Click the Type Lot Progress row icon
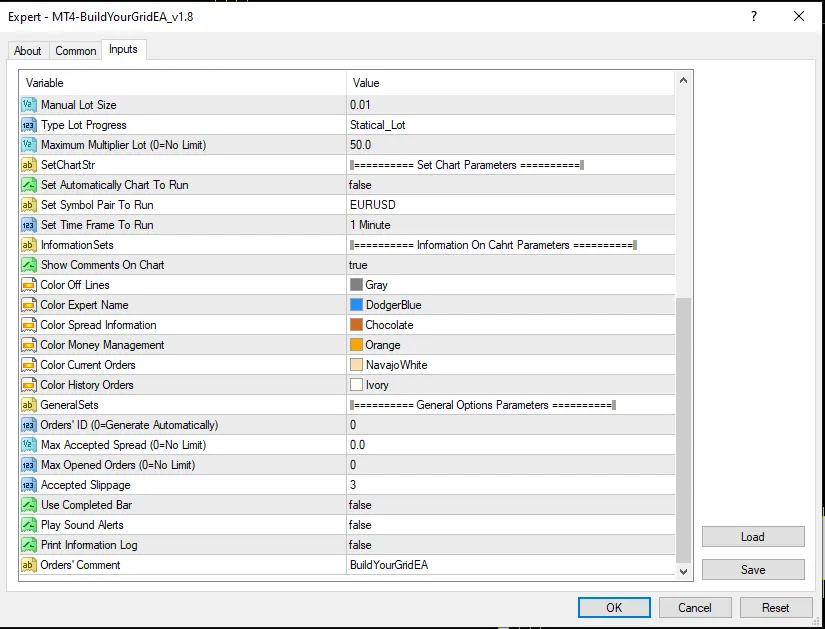The image size is (825, 629). pos(28,125)
